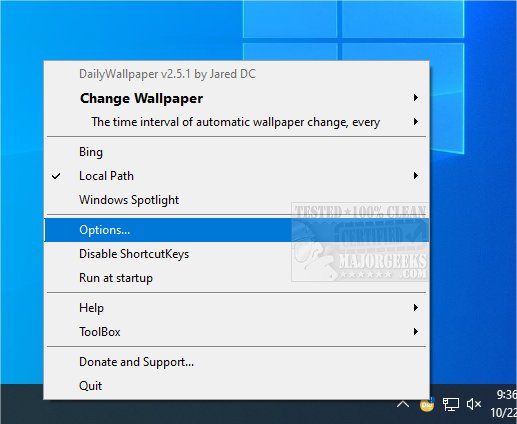Open the Change Wallpaper submenu
The width and height of the screenshot is (517, 424).
[236, 98]
